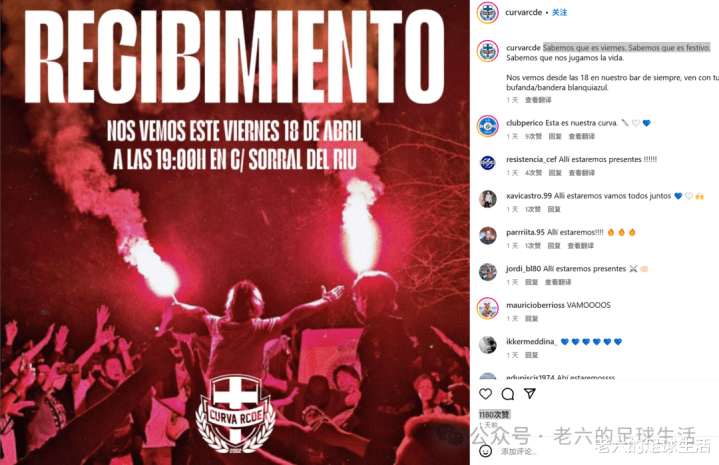This screenshot has width=719, height=465.
Task: Translate the resistencia_cef comment with 查看翻译
Action: pos(581,173)
